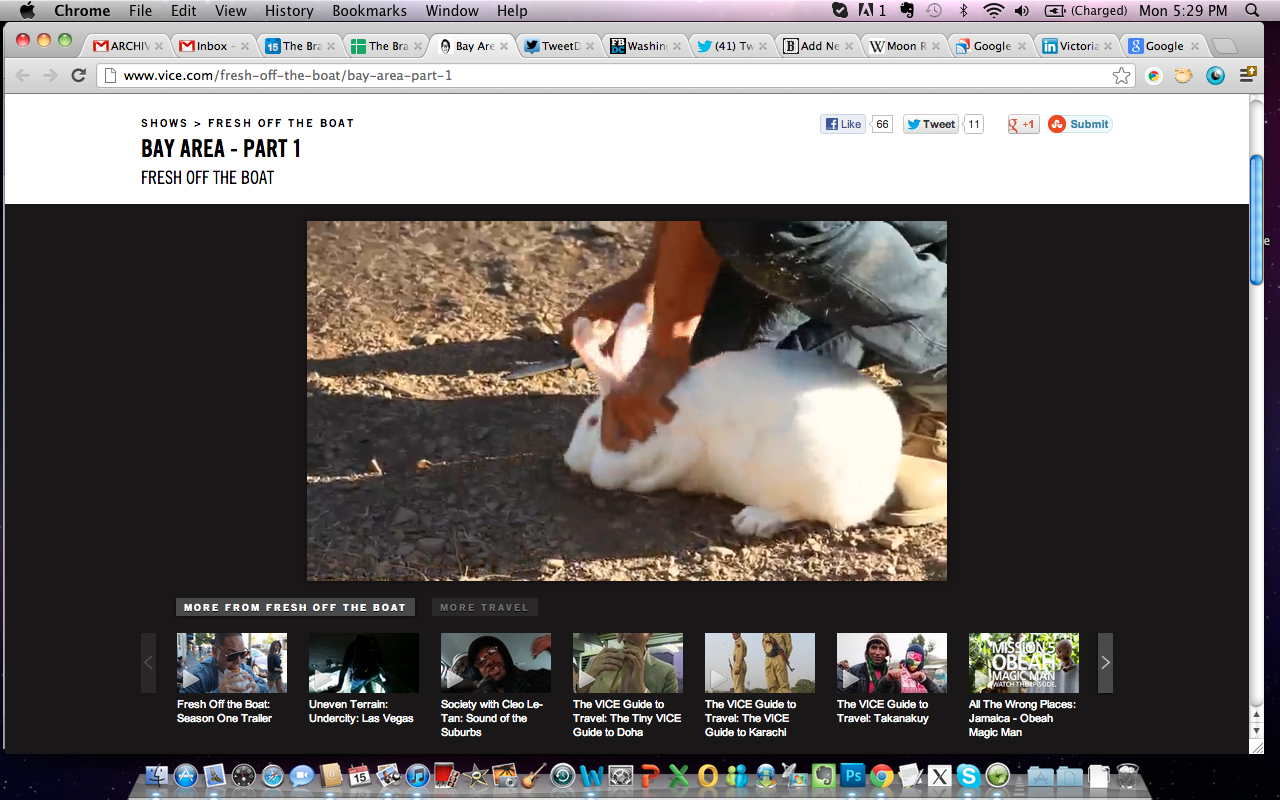Viewport: 1280px width, 800px height.
Task: Open the Chrome settings menu icon
Action: (1248, 75)
